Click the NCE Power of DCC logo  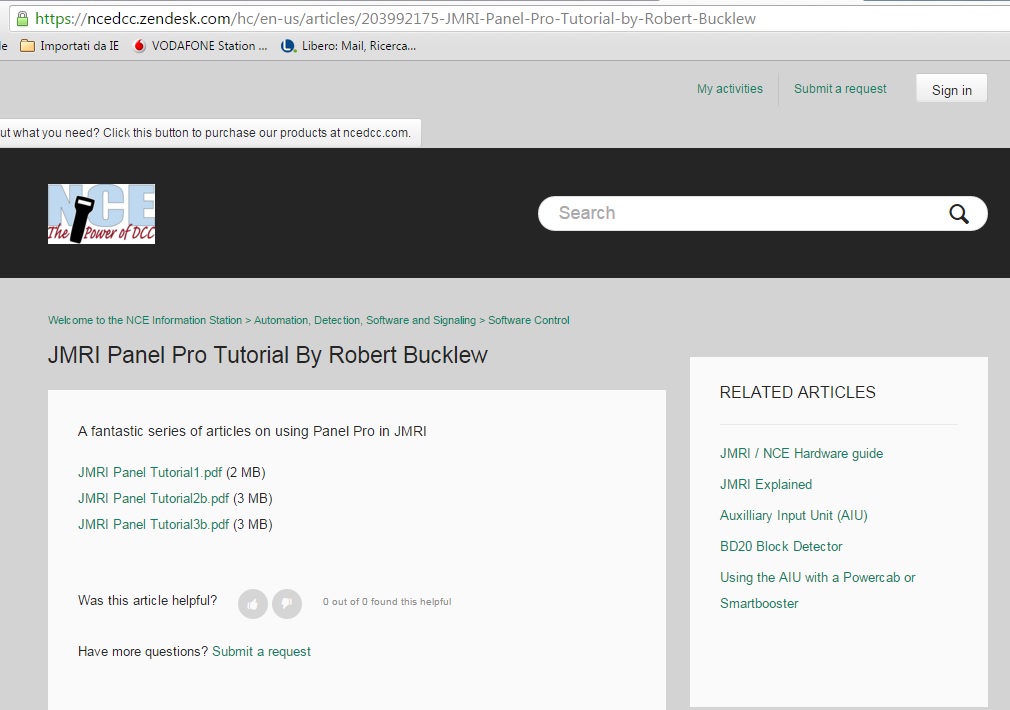tap(101, 214)
